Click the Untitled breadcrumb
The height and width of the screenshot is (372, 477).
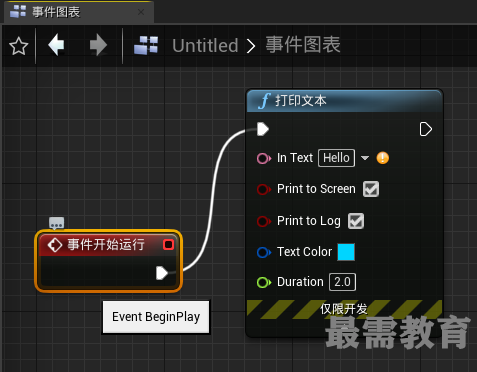[205, 46]
